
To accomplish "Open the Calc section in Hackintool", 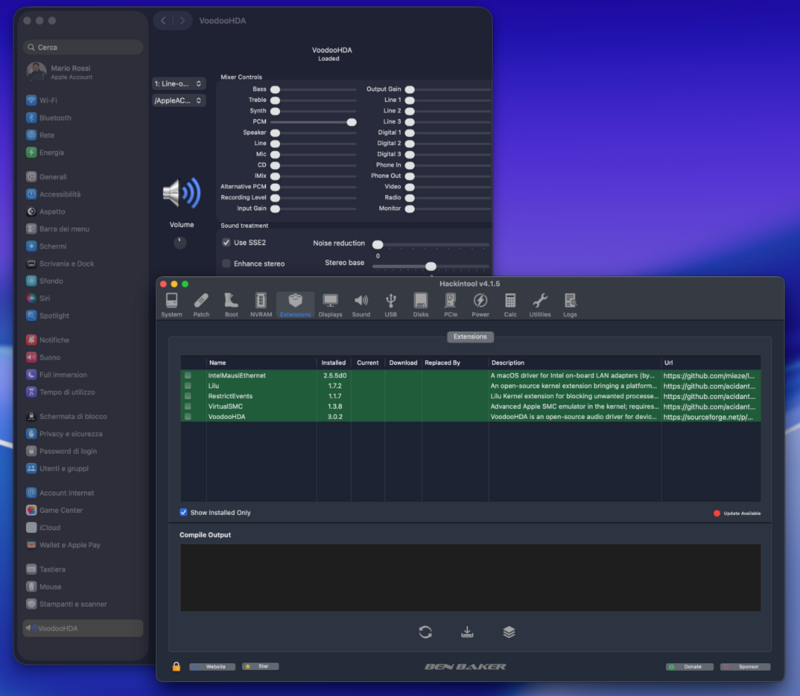I will click(510, 305).
